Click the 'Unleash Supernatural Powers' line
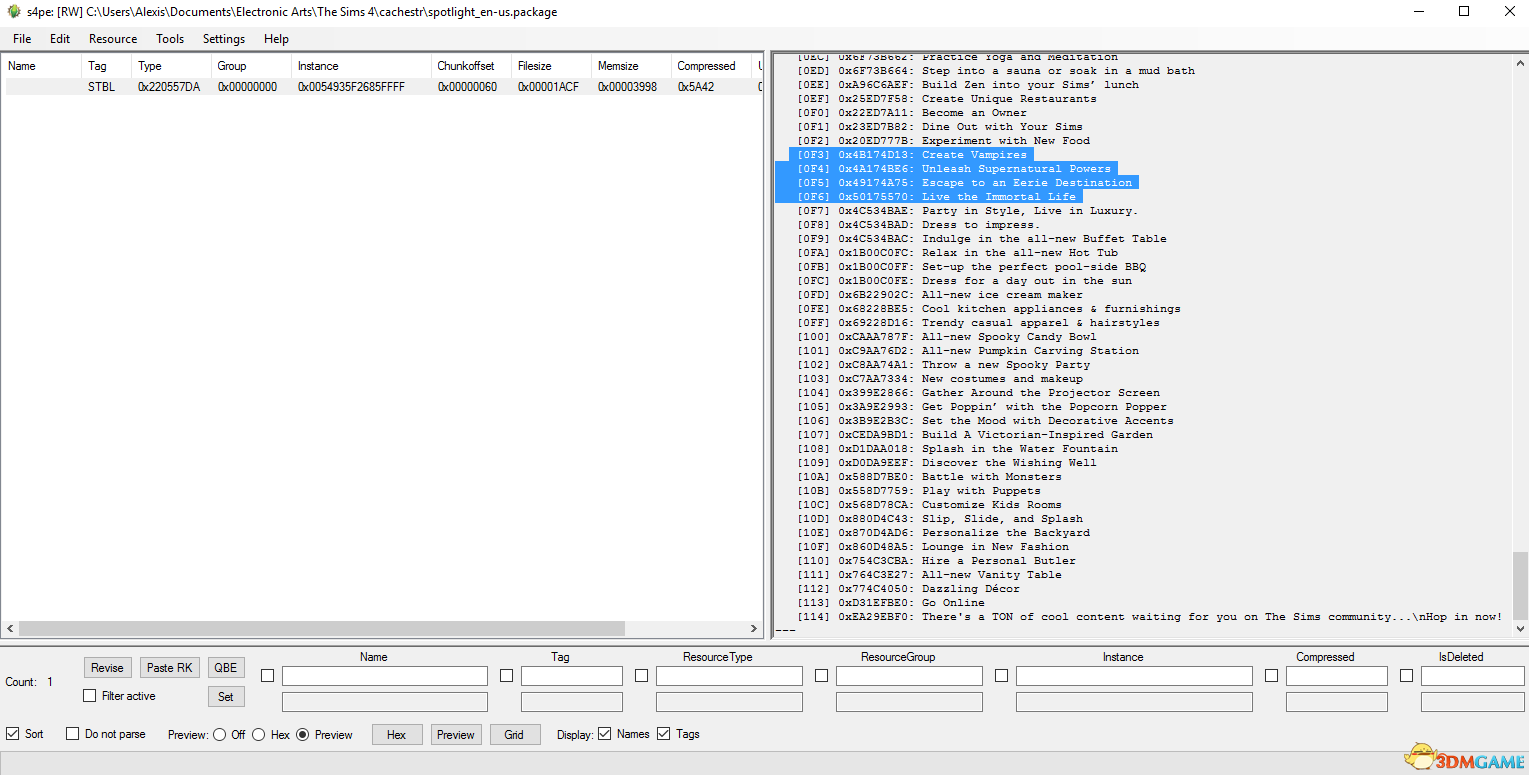Viewport: 1529px width, 775px height. (954, 169)
